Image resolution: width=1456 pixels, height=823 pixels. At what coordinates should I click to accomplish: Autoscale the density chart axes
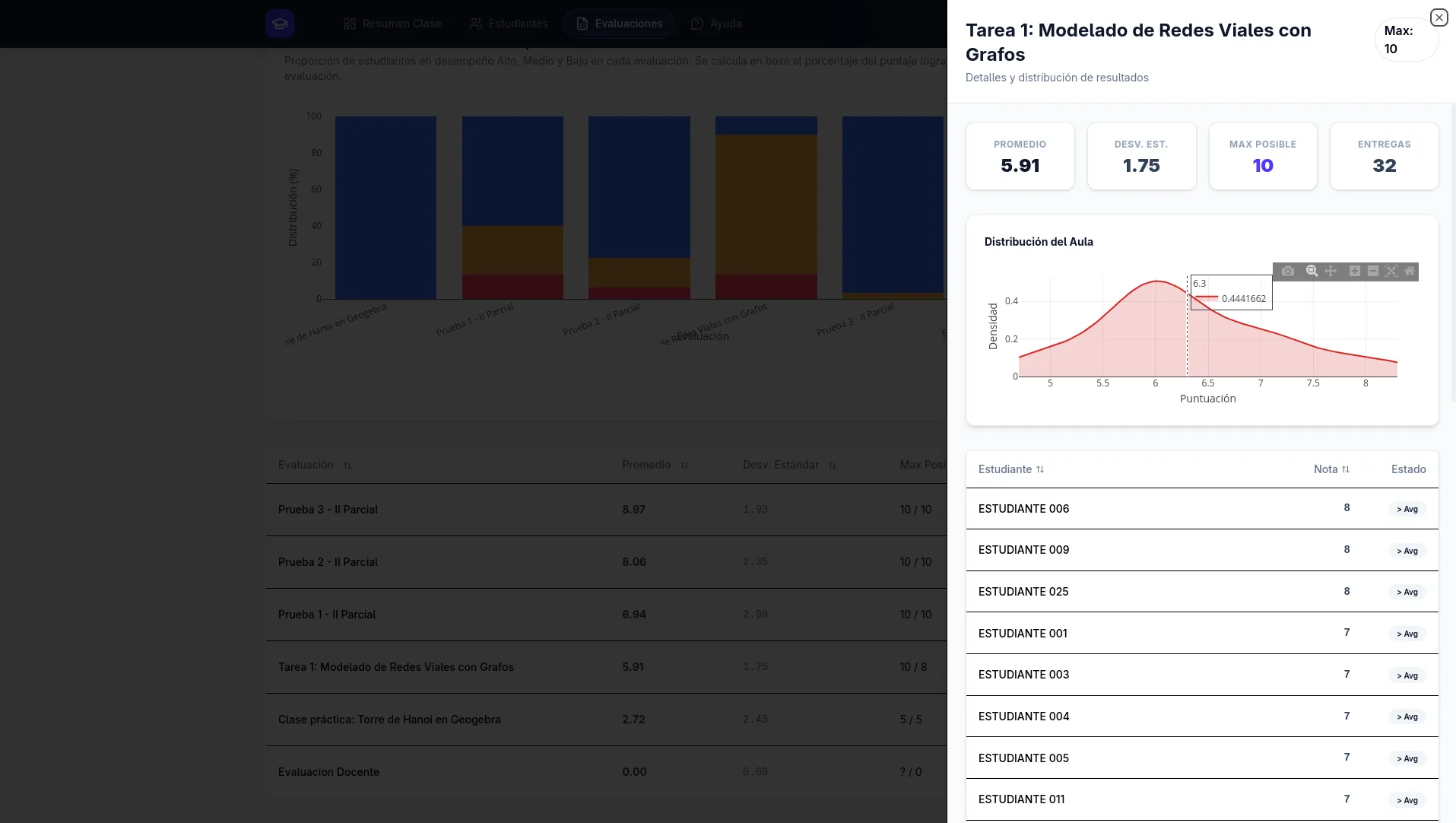tap(1391, 272)
